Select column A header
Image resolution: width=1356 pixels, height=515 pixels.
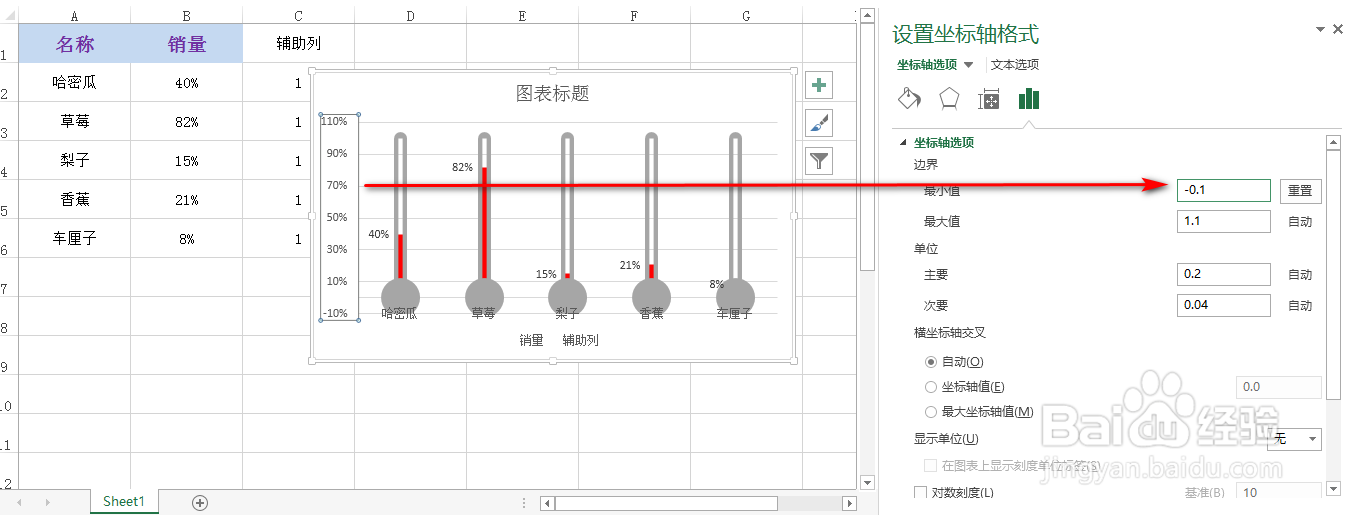click(x=74, y=16)
